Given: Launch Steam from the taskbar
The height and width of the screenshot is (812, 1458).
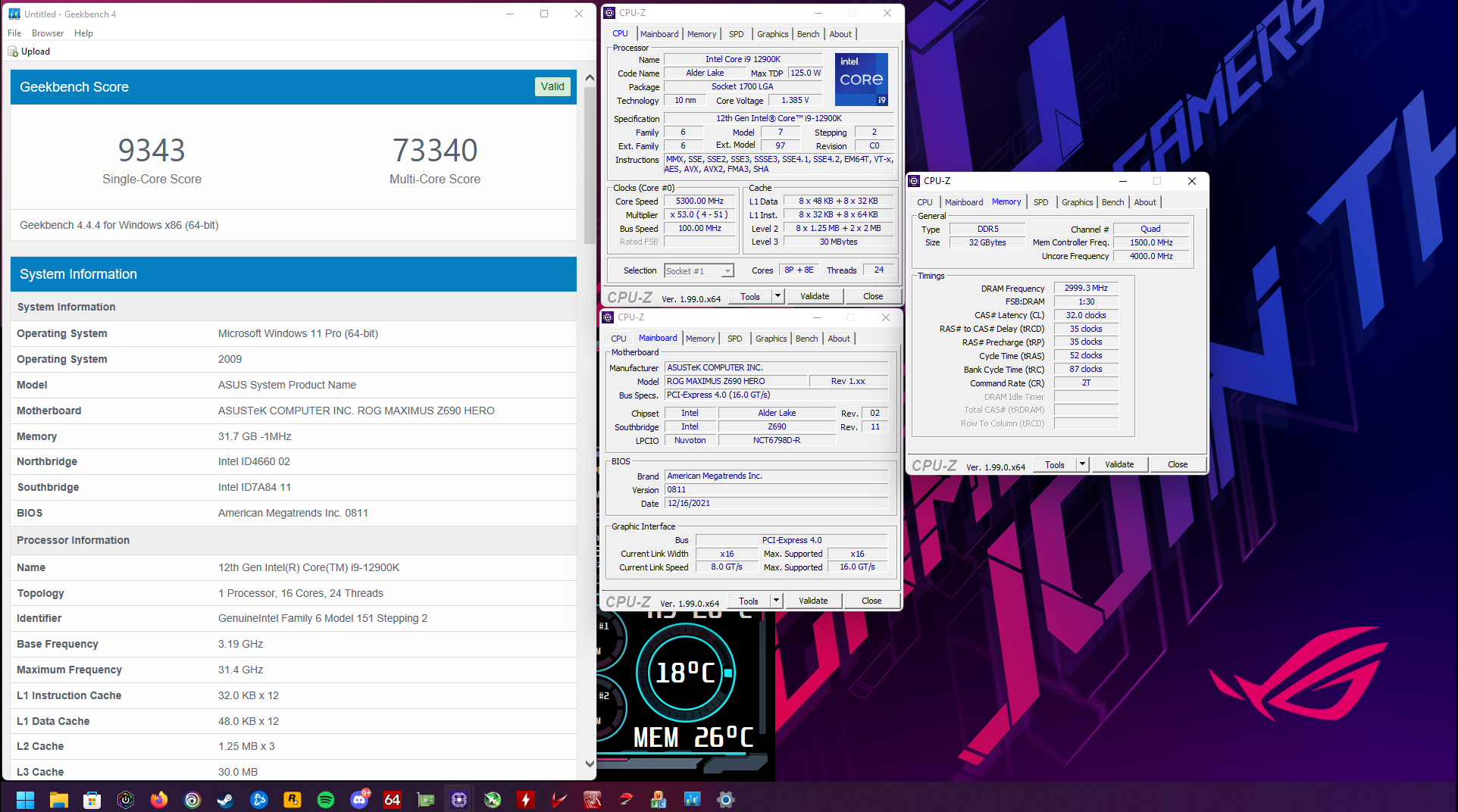Looking at the screenshot, I should pos(226,799).
